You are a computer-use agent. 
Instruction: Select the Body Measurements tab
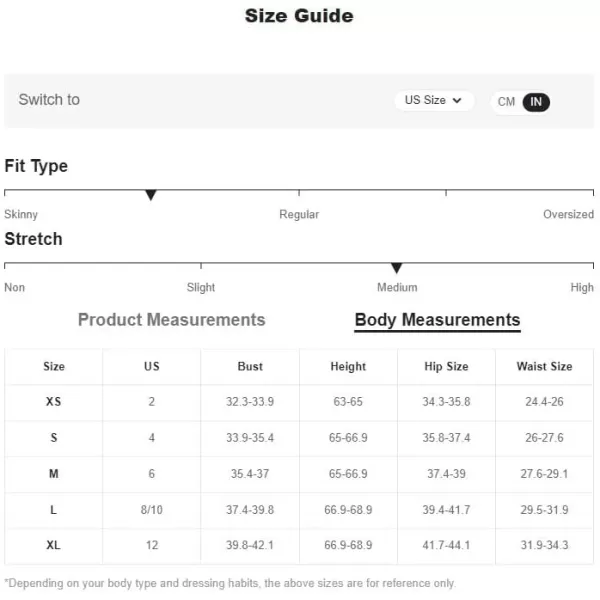(437, 320)
